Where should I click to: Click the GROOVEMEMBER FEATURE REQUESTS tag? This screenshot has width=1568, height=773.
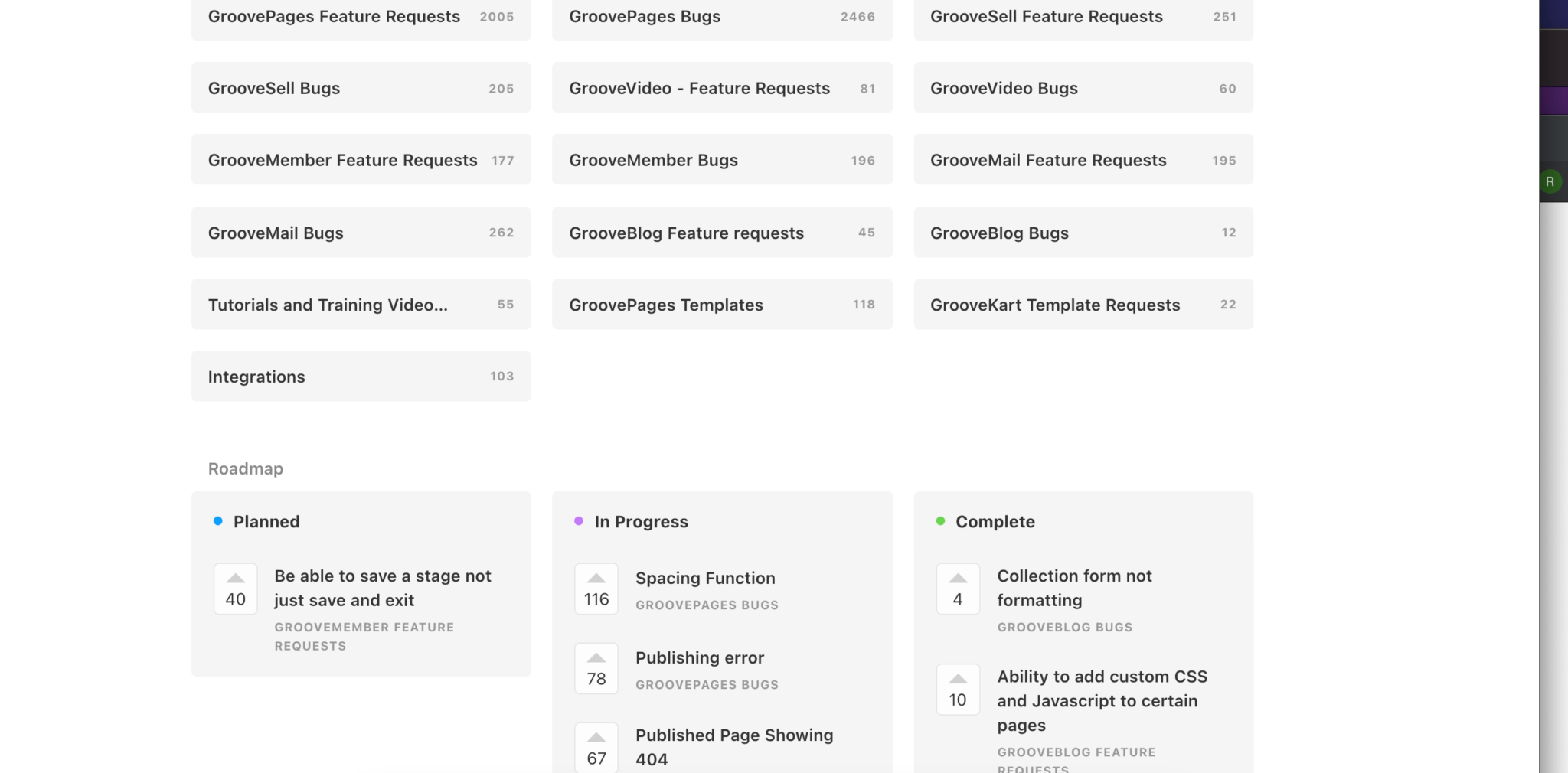[x=364, y=636]
